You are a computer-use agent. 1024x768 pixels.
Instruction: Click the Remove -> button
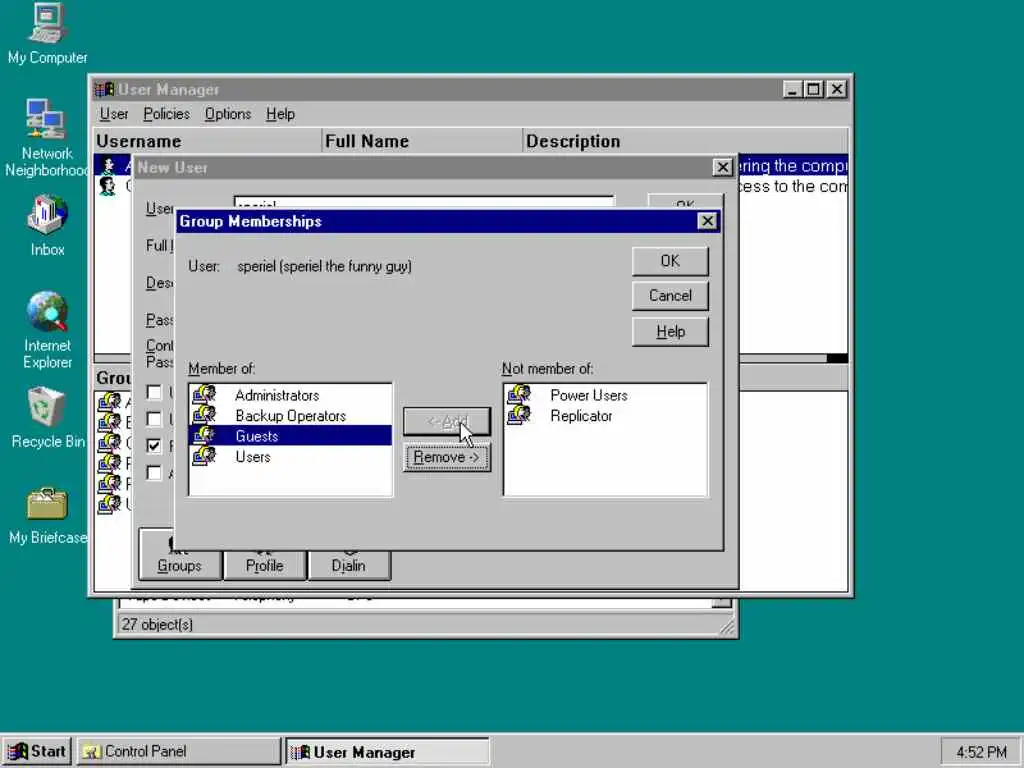pos(447,457)
